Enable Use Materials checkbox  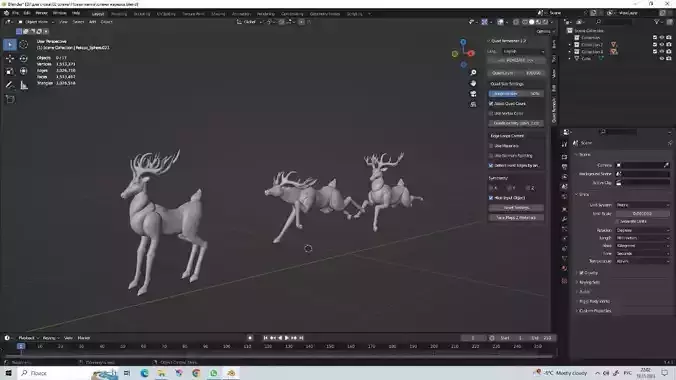click(491, 146)
